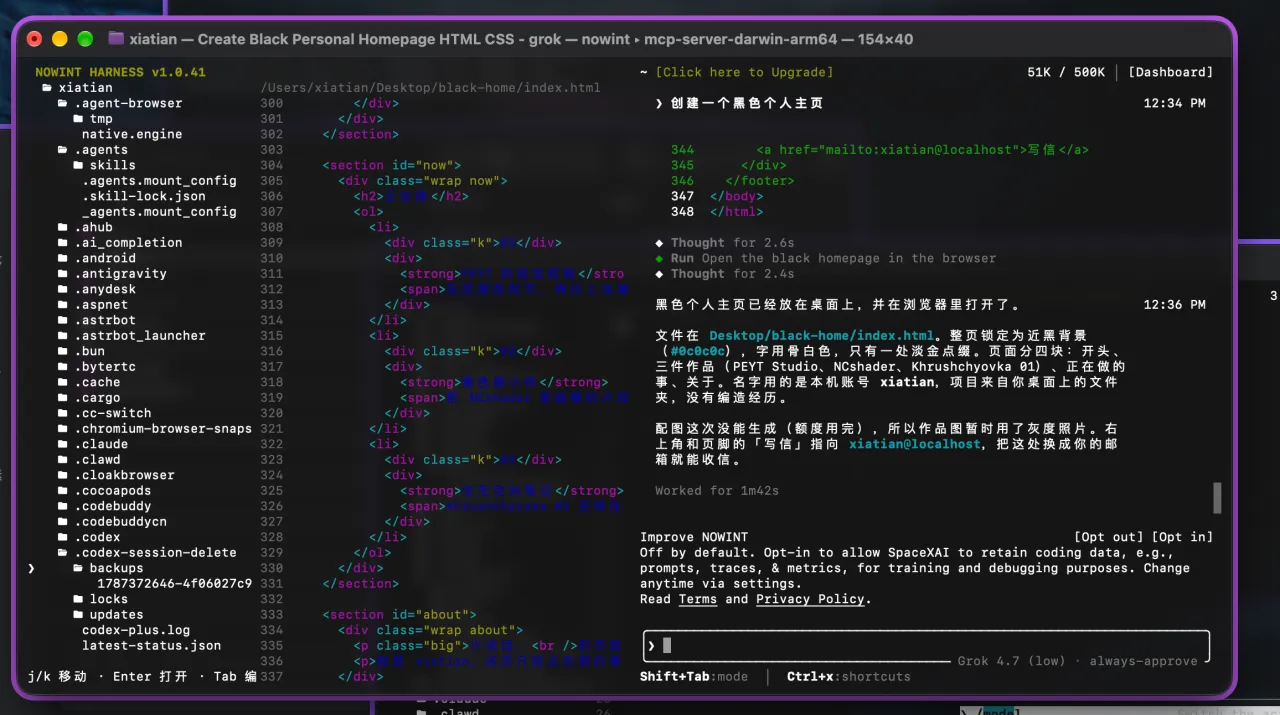Collapse the .codex-session-delete folder

[63, 553]
